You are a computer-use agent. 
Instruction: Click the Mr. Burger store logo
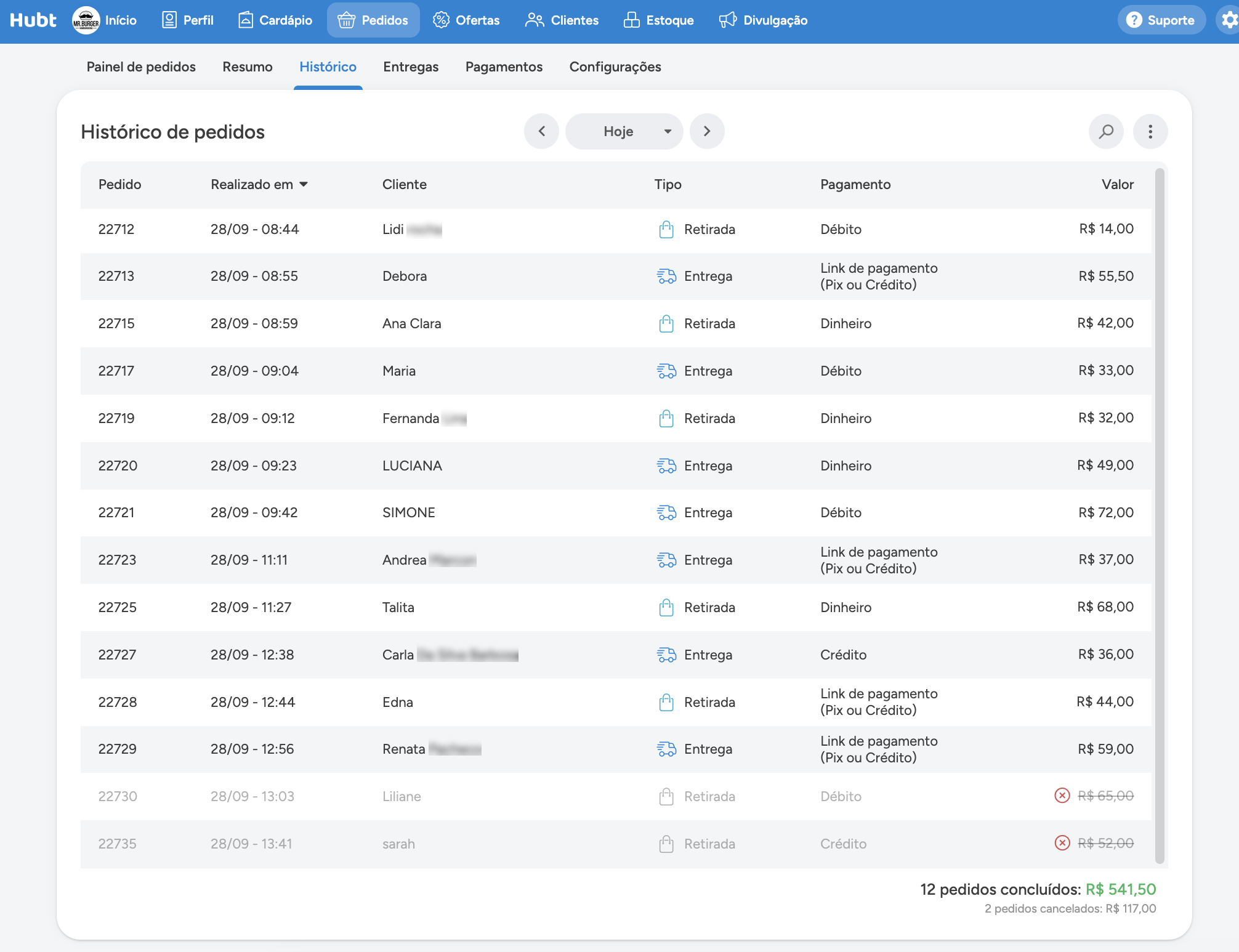pos(86,20)
